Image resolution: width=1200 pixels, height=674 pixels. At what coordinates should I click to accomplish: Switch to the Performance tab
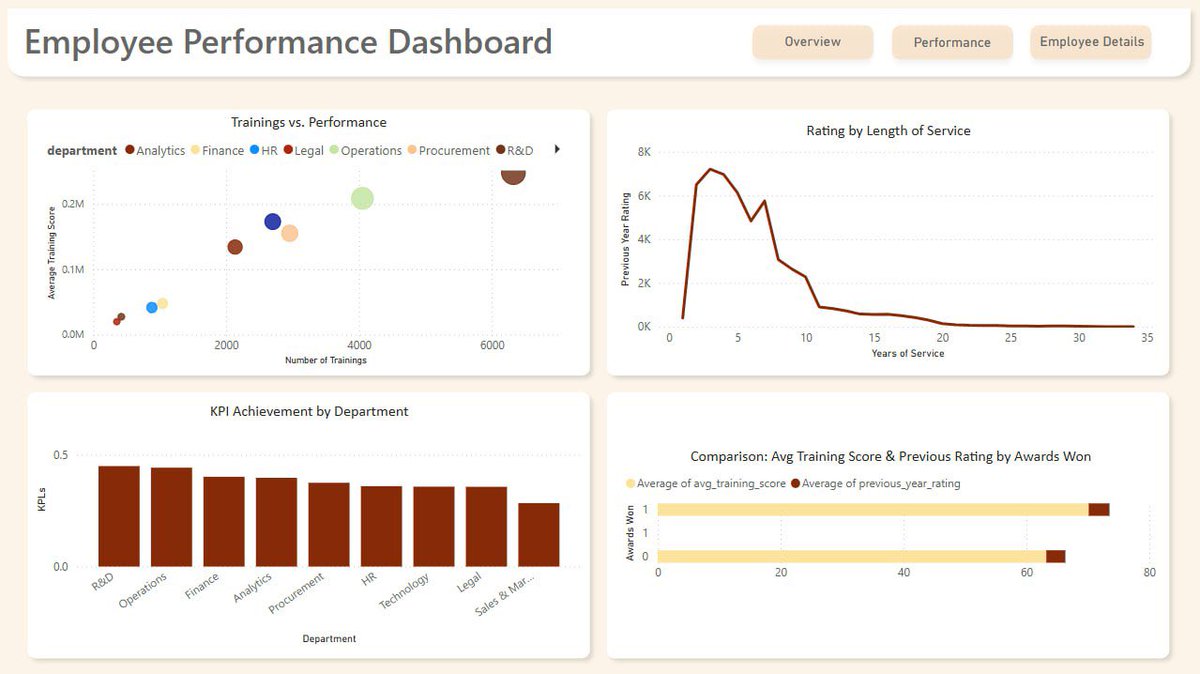(x=951, y=42)
